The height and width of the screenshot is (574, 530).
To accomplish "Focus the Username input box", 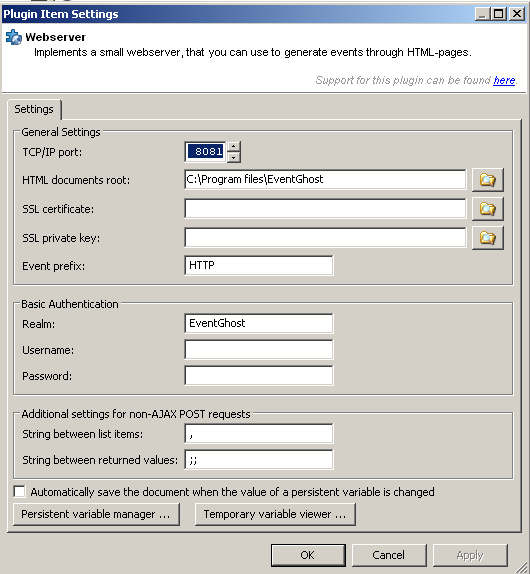I will pos(259,350).
